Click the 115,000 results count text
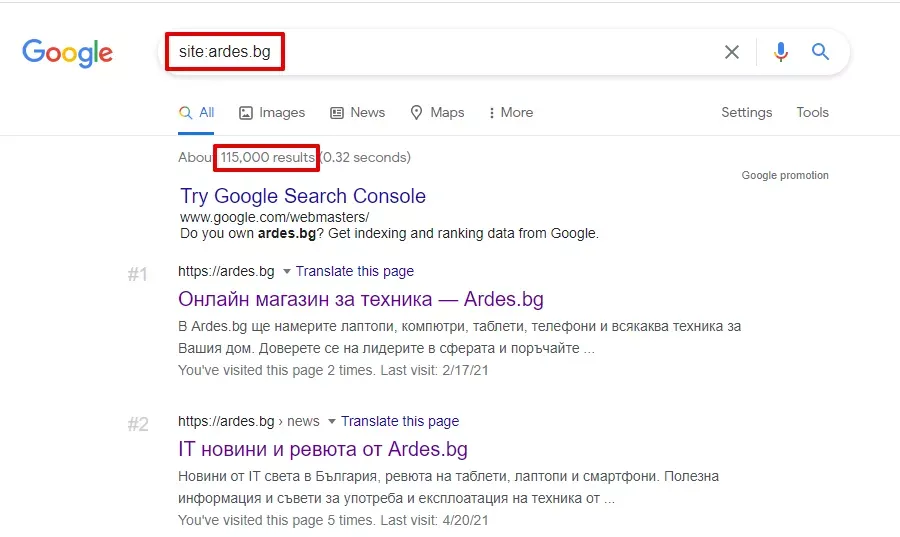 pos(267,157)
